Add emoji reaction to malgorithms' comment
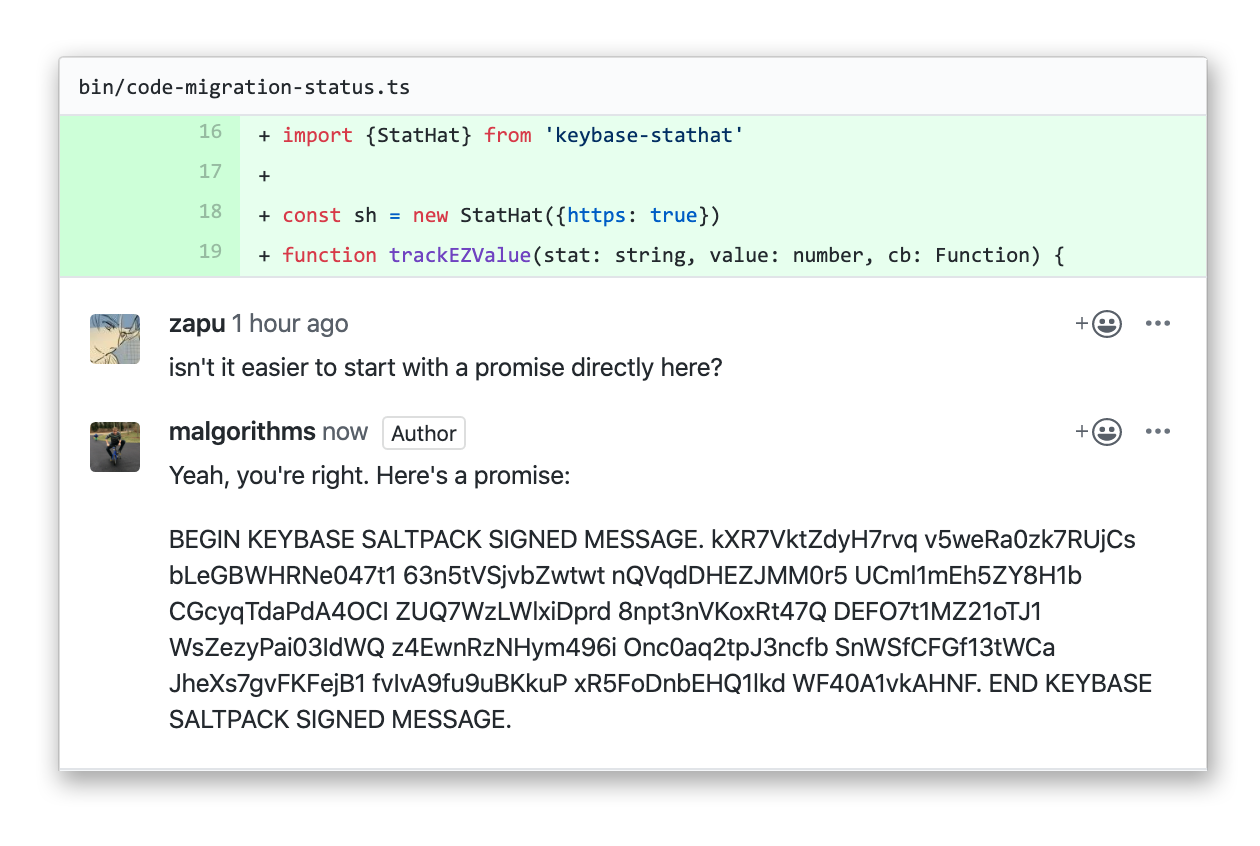This screenshot has width=1260, height=846. [1098, 432]
